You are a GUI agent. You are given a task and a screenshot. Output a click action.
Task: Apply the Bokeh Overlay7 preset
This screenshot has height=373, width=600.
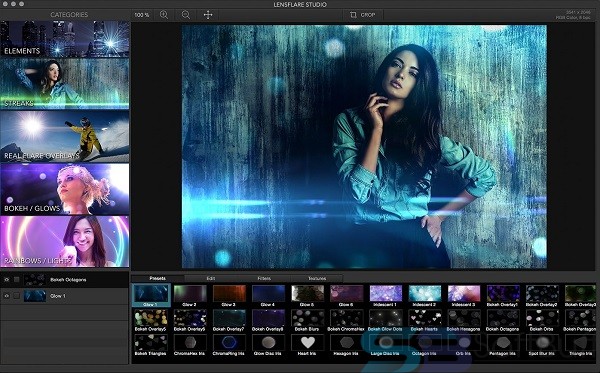click(229, 320)
